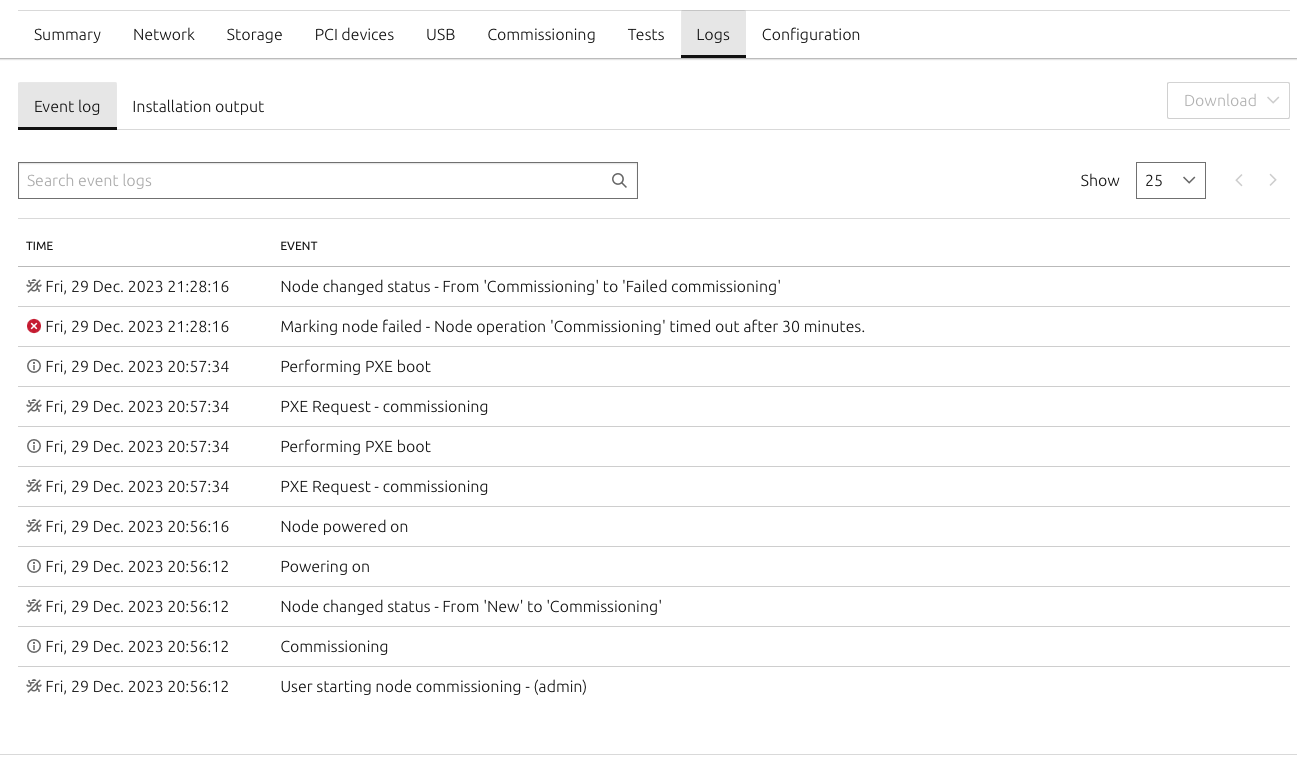Click the red error icon on timed out event
1297x764 pixels.
point(34,326)
